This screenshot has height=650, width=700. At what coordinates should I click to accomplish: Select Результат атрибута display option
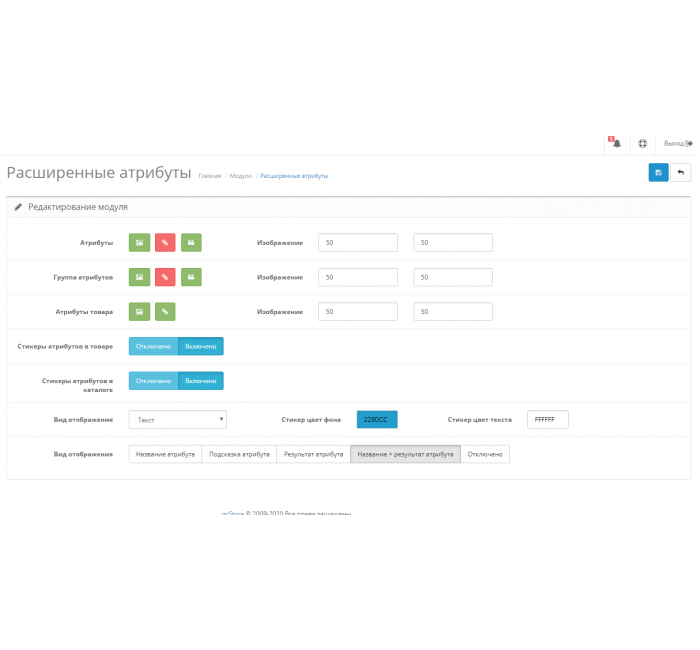pos(313,454)
